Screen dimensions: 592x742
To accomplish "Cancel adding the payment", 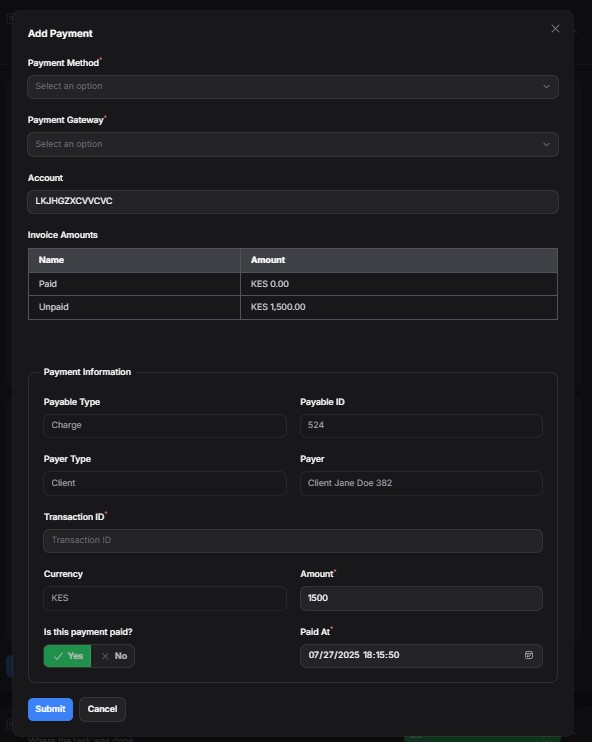I will click(x=102, y=709).
